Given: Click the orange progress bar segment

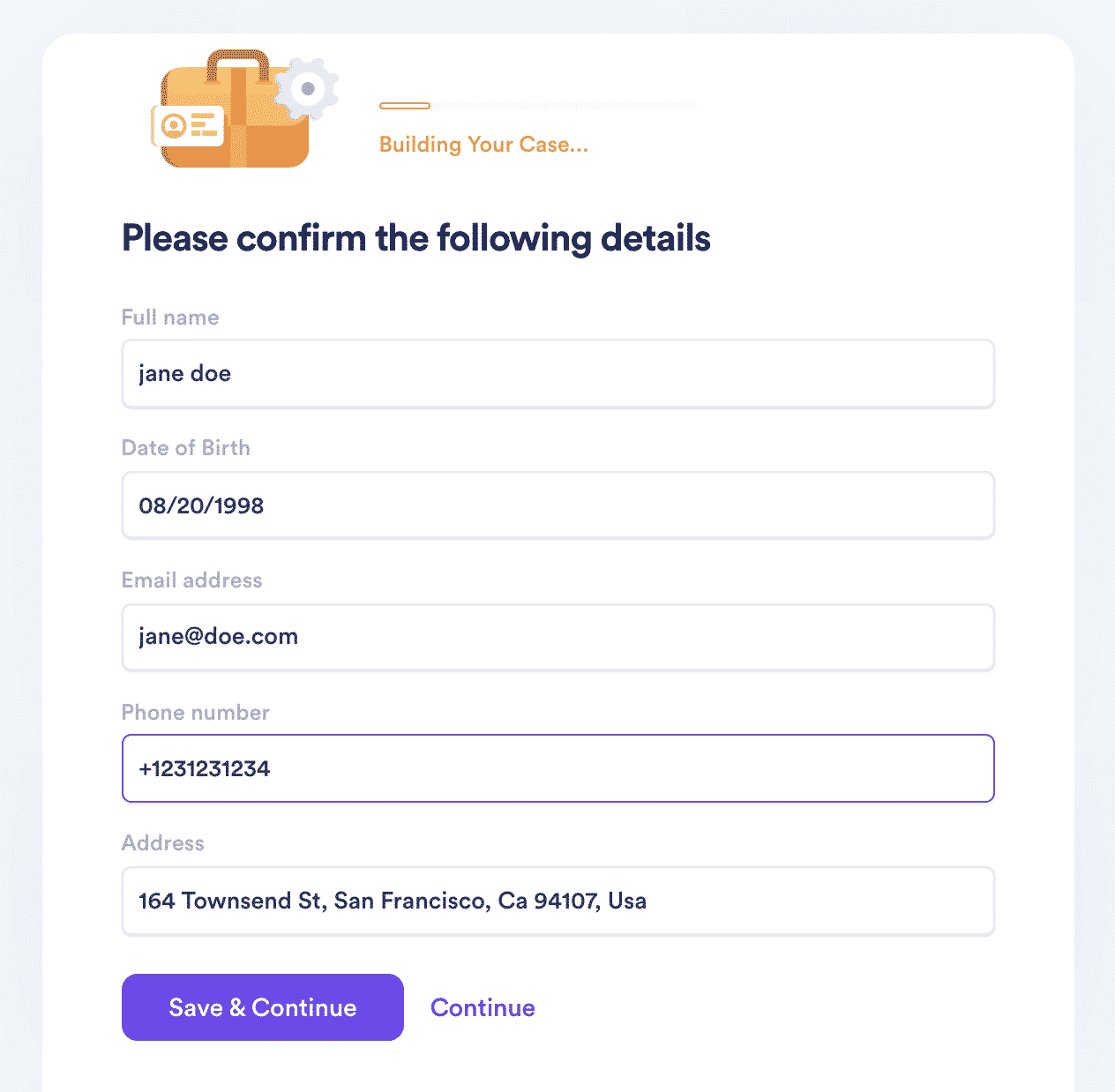Looking at the screenshot, I should click(x=405, y=106).
